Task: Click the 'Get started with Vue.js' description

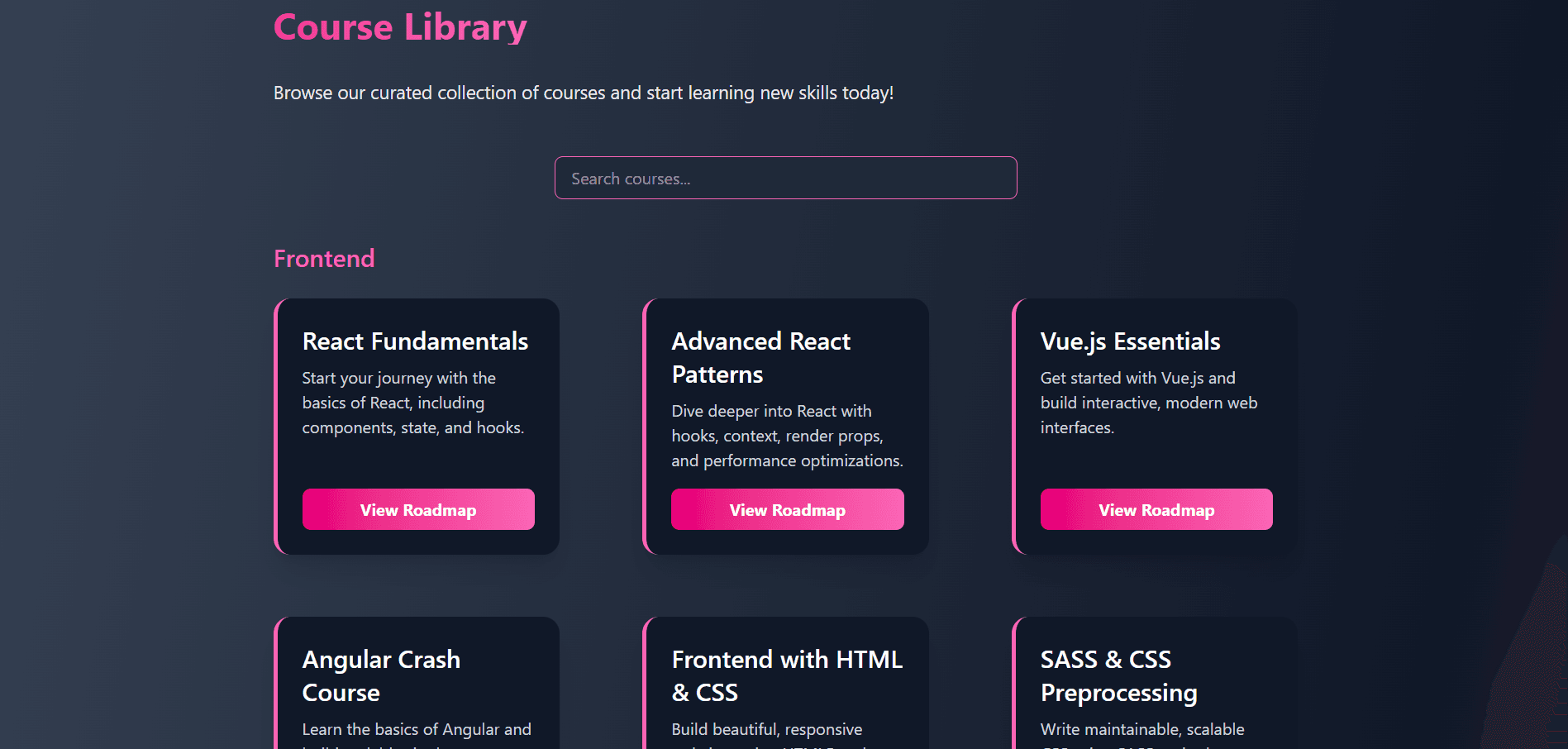Action: (1149, 403)
